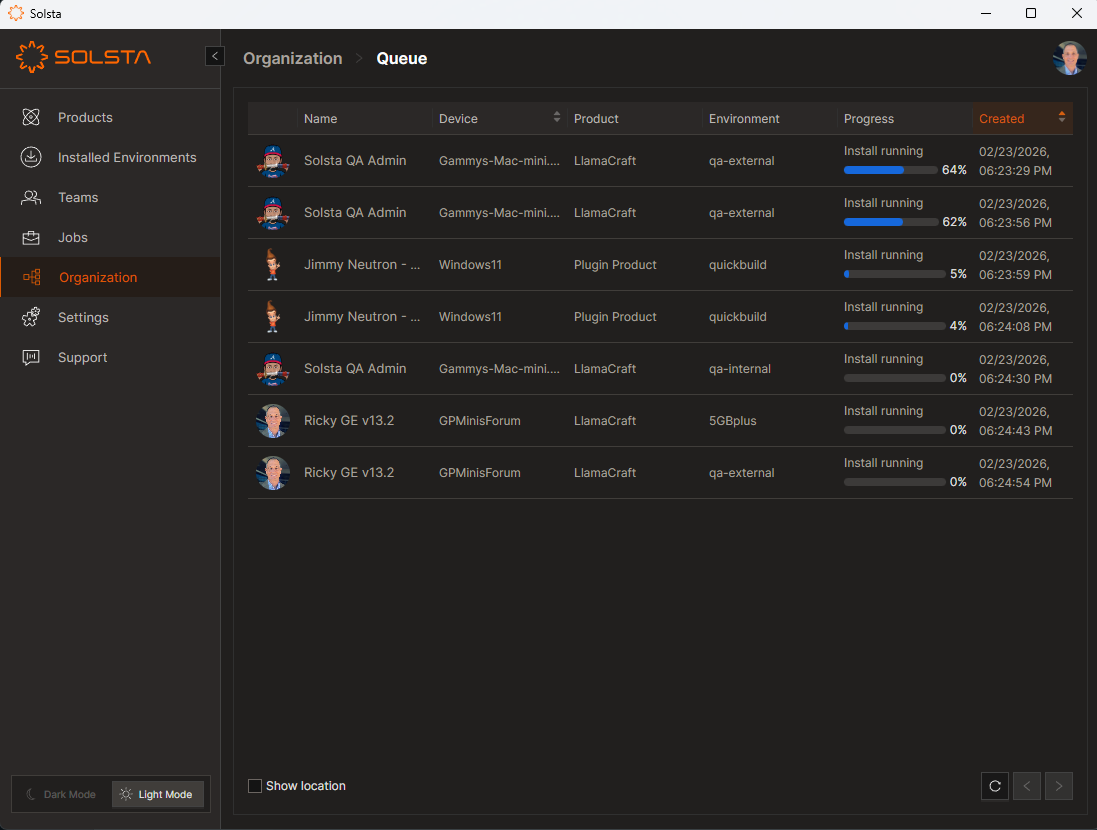Sort by Device column arrows
1097x830 pixels.
pos(557,117)
